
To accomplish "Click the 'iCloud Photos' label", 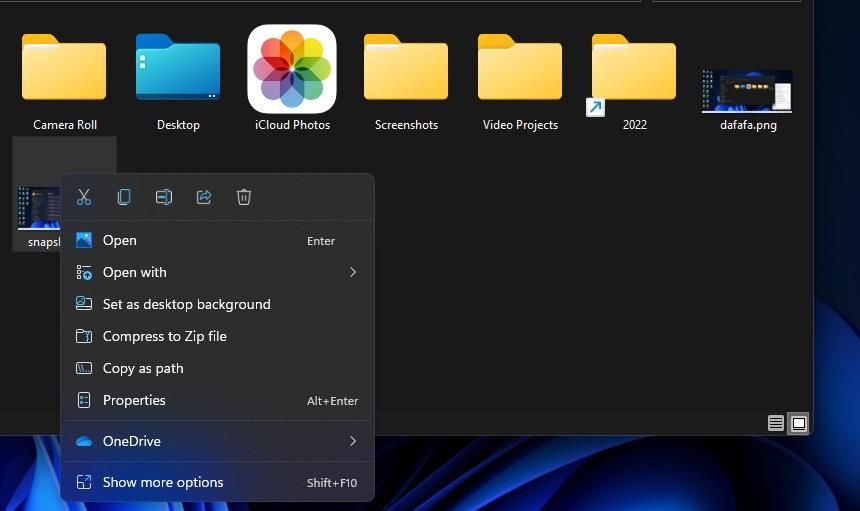I will [x=292, y=125].
